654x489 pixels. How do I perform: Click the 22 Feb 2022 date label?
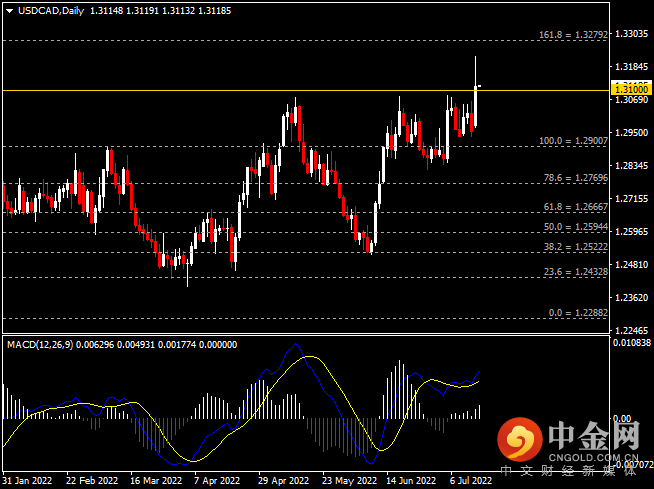pos(92,481)
